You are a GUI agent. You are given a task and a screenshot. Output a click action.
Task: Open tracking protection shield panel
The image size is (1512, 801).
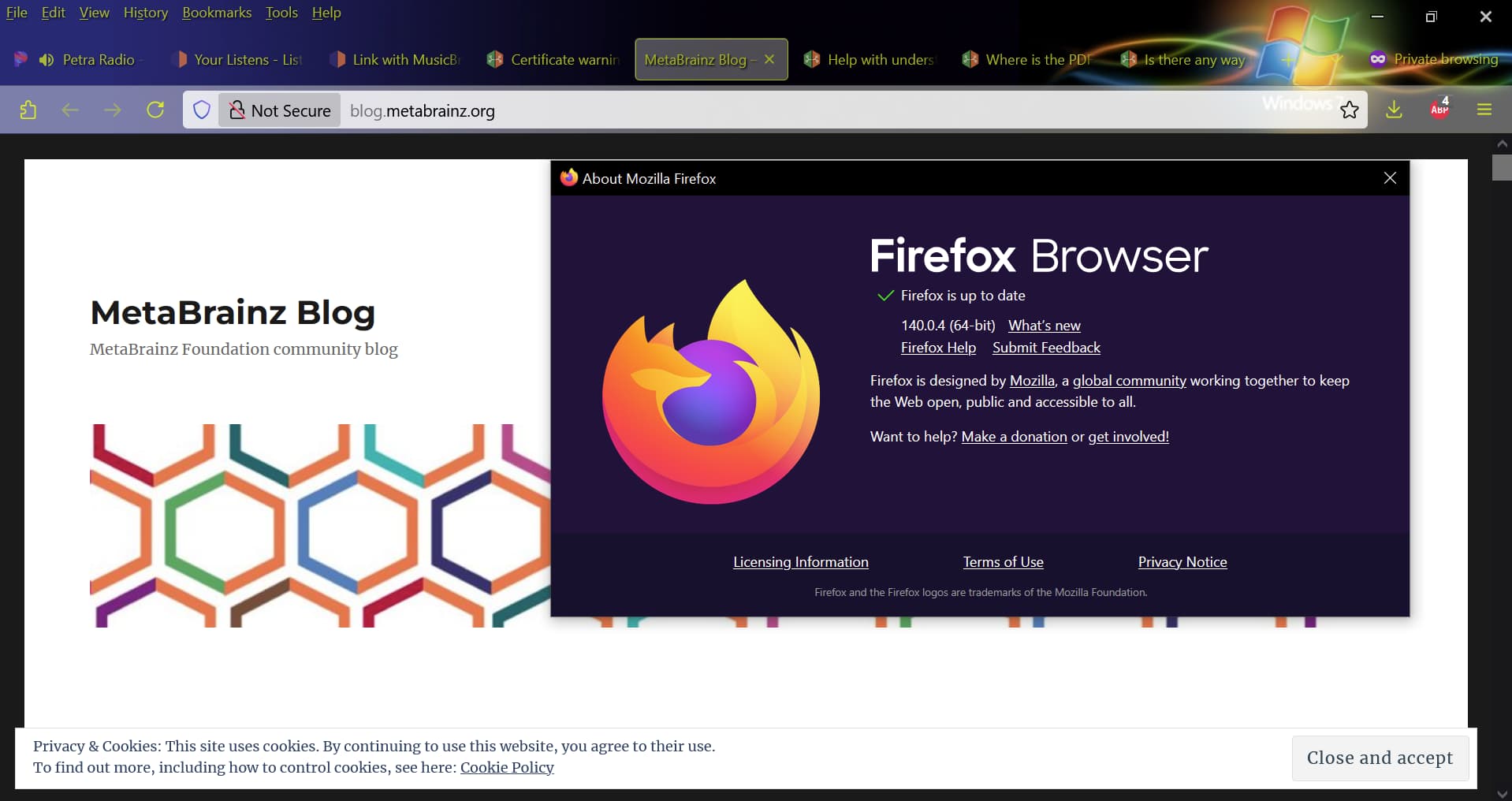[x=202, y=110]
